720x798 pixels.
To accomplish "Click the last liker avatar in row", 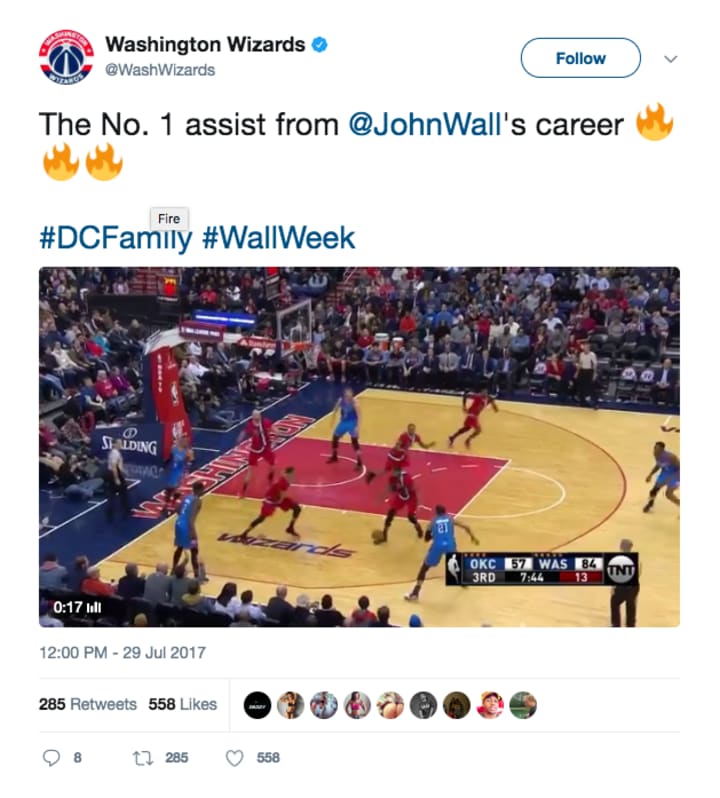I will click(523, 705).
